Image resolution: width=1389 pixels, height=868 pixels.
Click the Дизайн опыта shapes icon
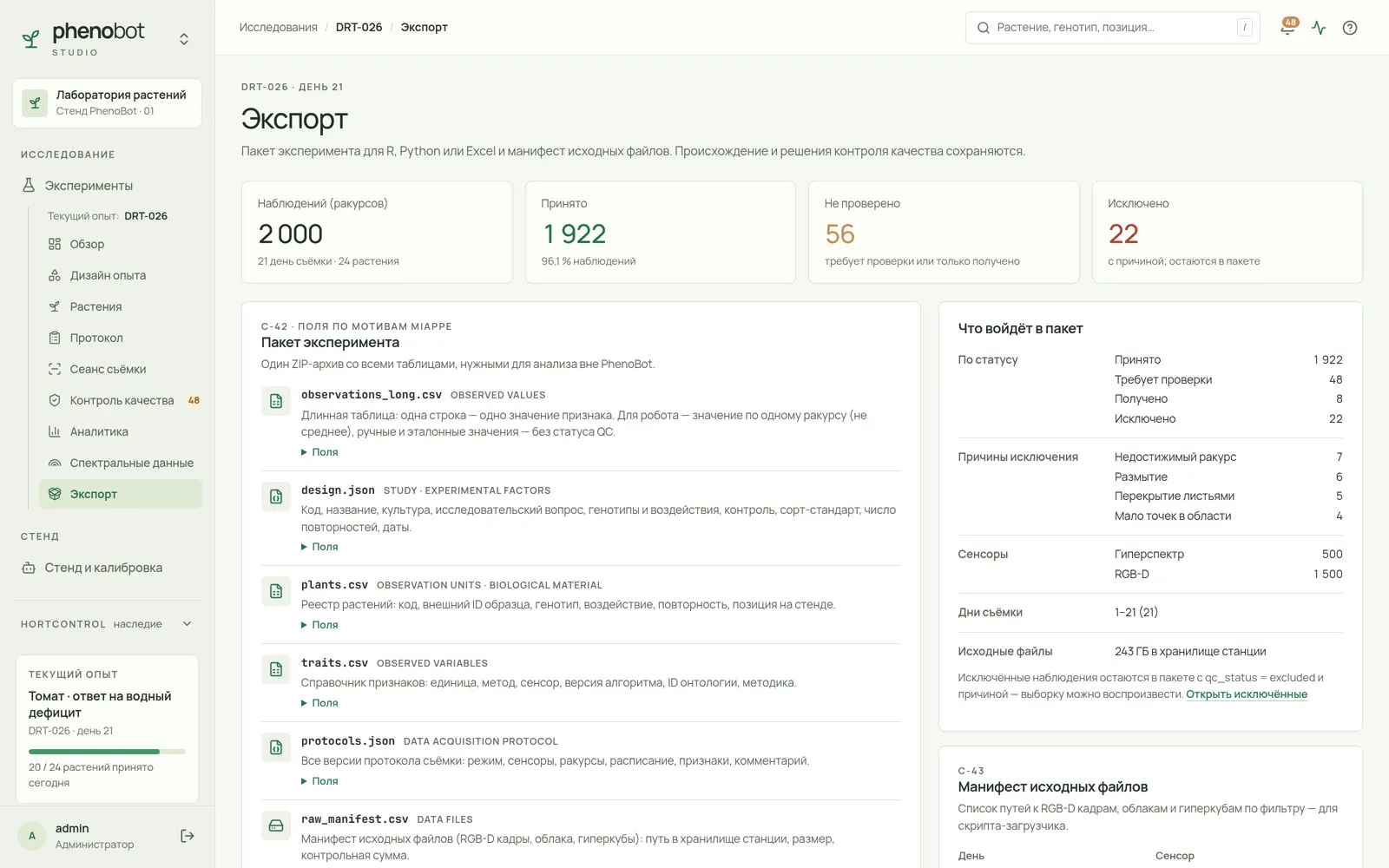pyautogui.click(x=55, y=275)
